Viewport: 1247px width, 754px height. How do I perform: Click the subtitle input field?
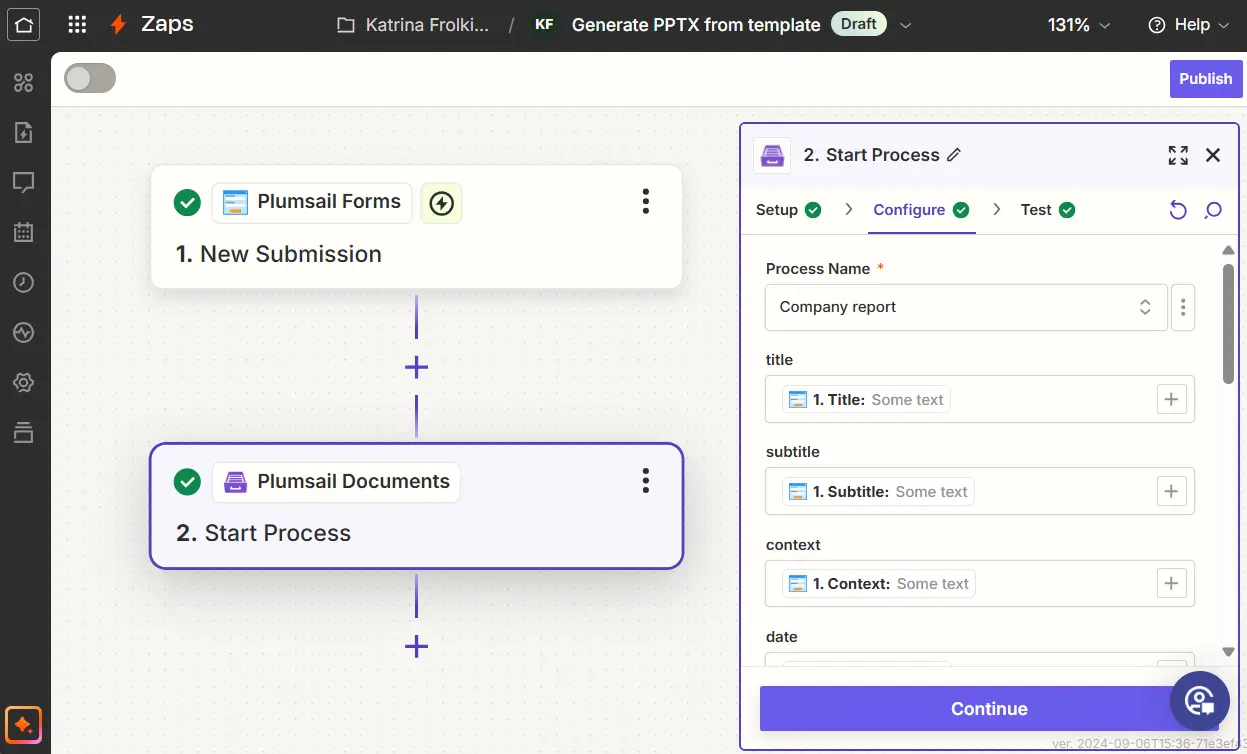pyautogui.click(x=979, y=492)
